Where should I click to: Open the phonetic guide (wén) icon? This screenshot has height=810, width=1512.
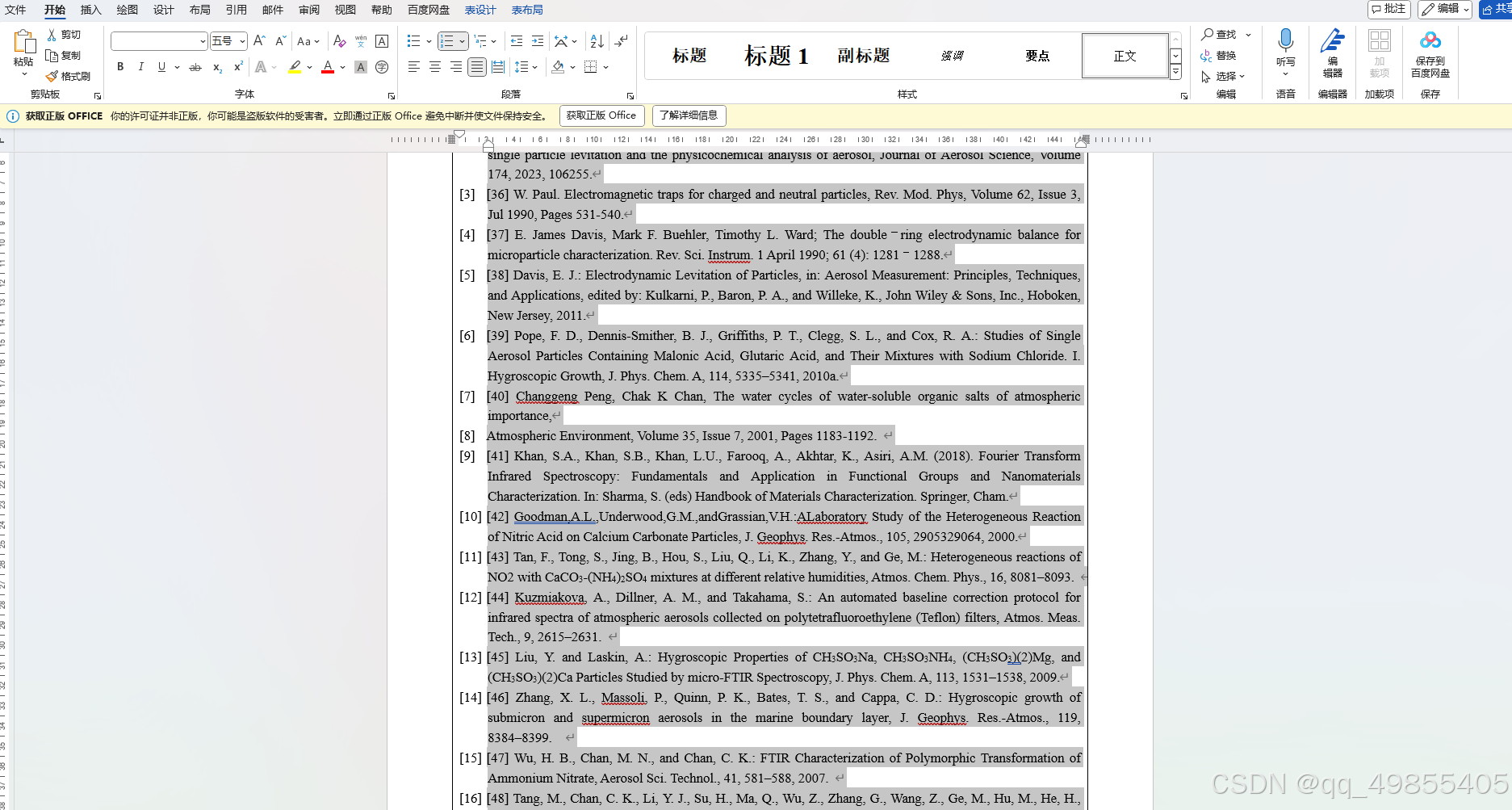[x=361, y=41]
